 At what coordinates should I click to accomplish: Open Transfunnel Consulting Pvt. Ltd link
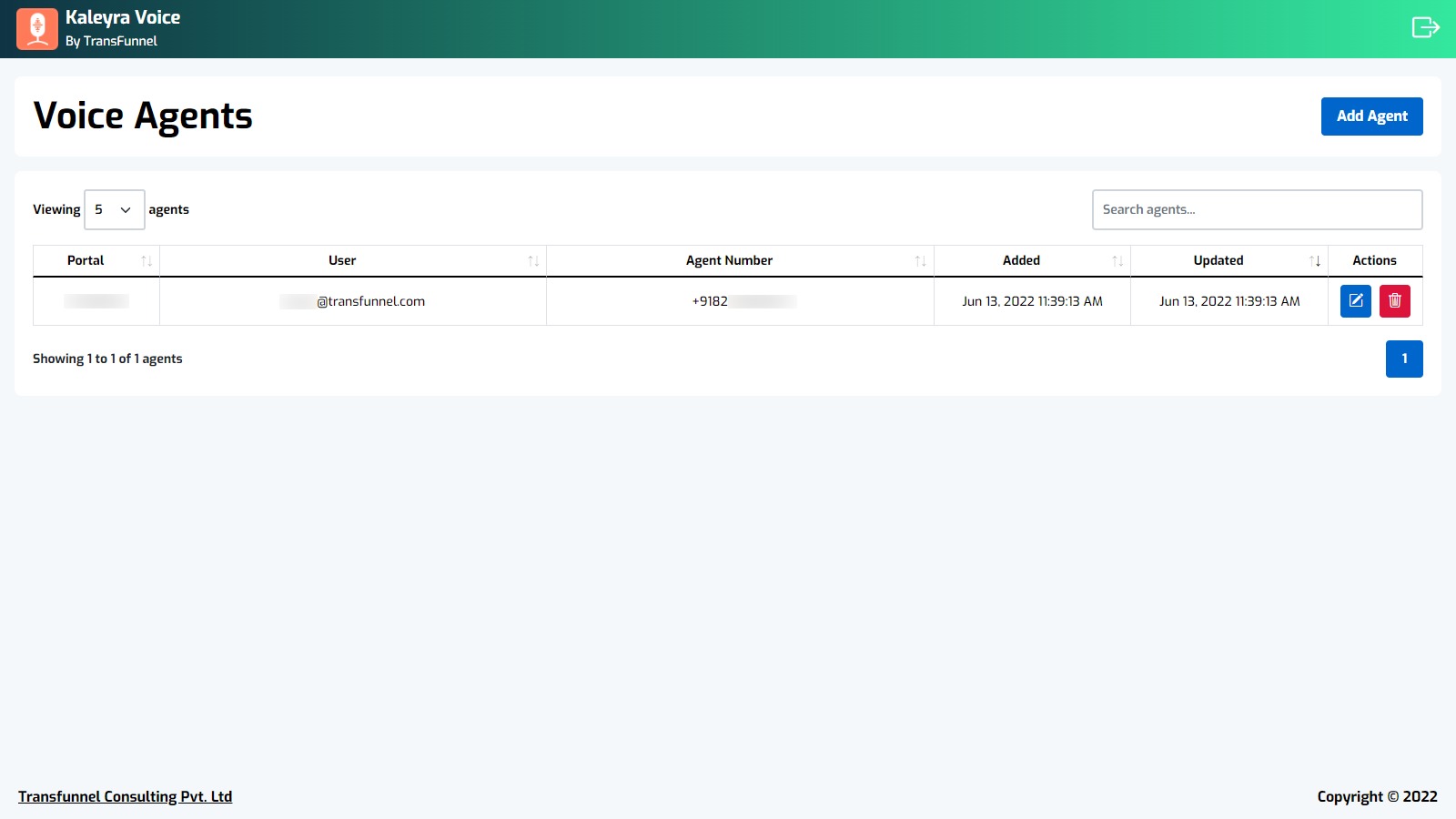click(x=126, y=796)
